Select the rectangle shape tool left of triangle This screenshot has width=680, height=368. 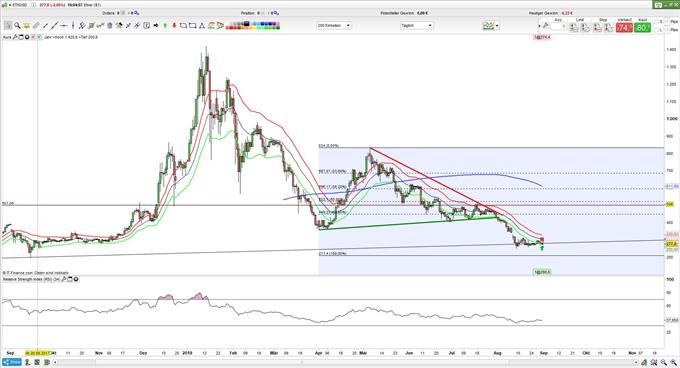(x=193, y=26)
